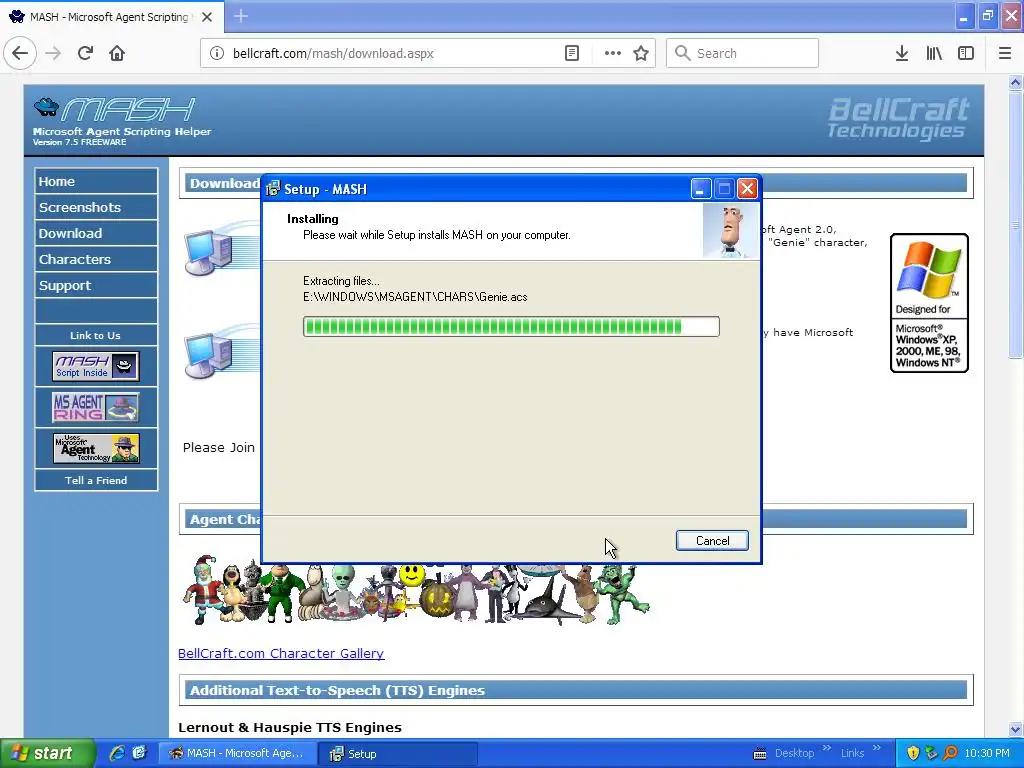
Task: Click the Uses Microsoft Agent Technology badge
Action: (96, 448)
